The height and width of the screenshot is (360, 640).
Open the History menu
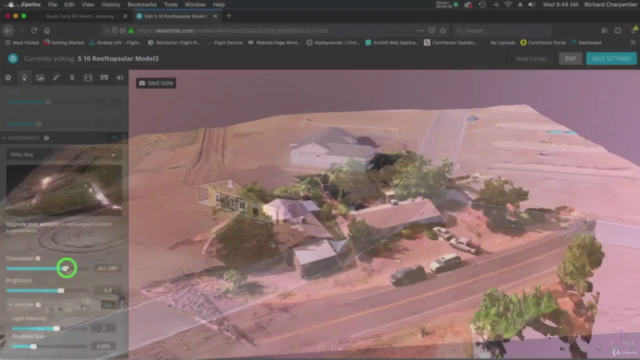111,4
